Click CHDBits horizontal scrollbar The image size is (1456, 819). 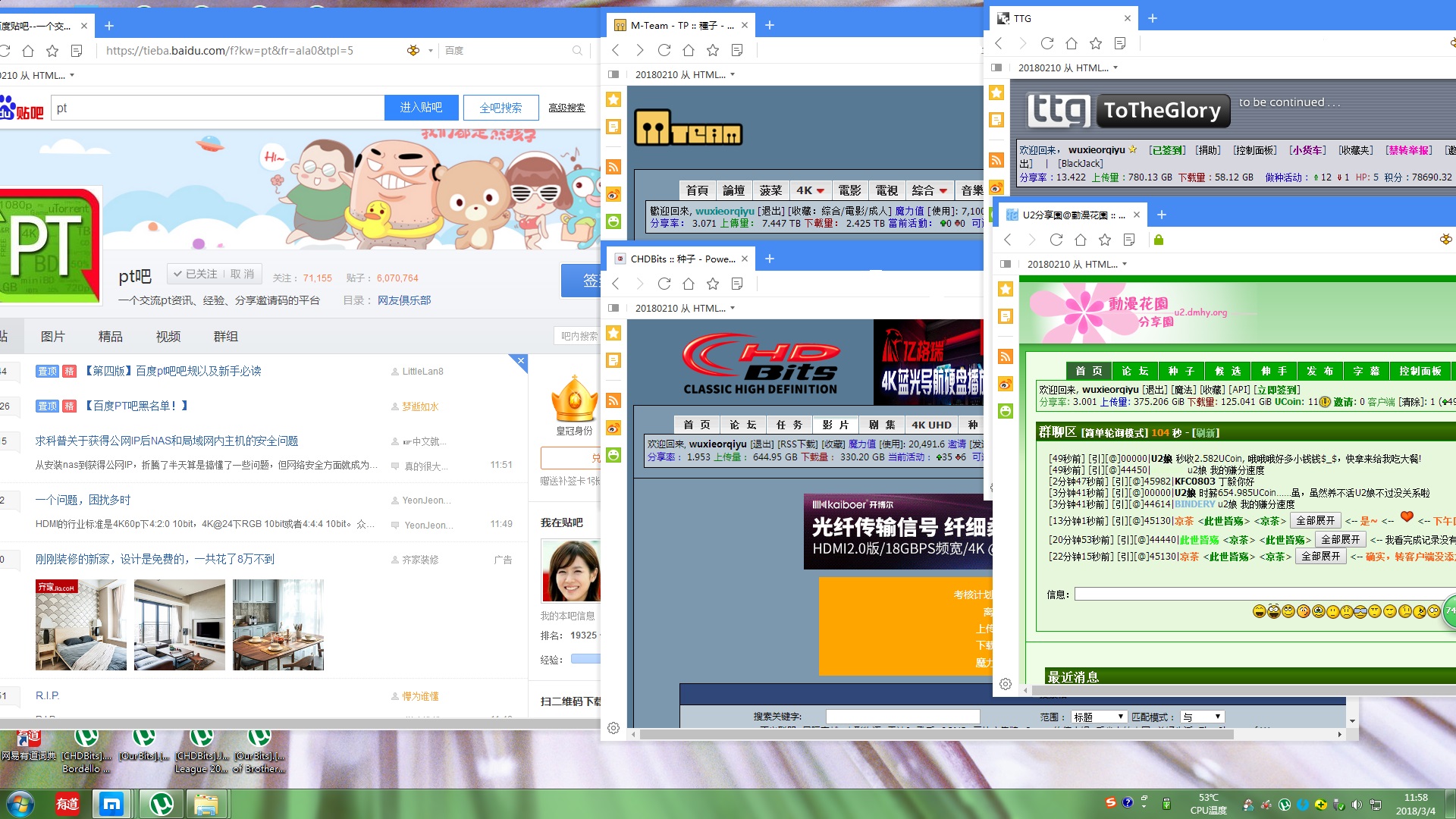click(x=937, y=734)
